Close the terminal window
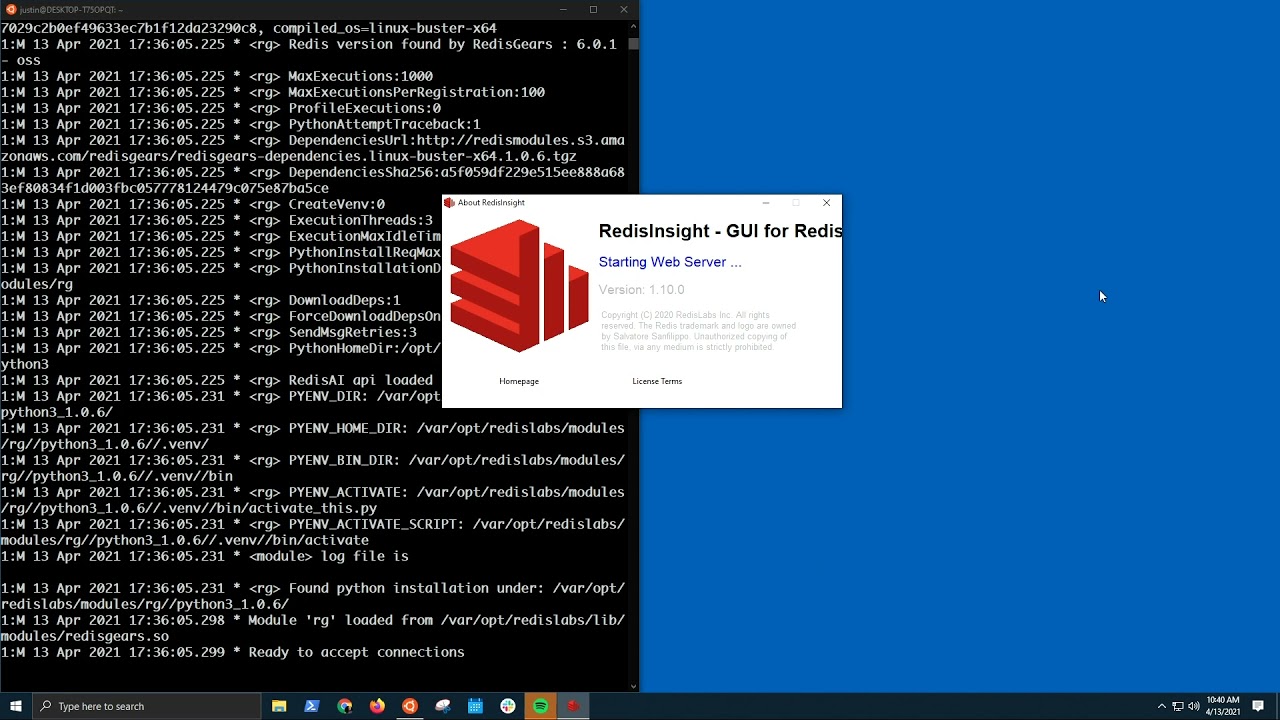The width and height of the screenshot is (1280, 720). pos(624,9)
